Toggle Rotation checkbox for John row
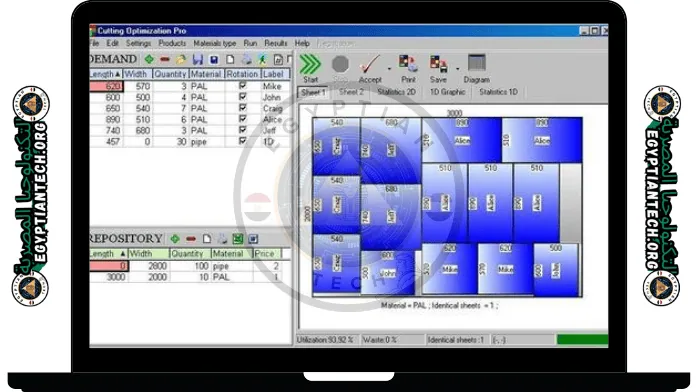Image resolution: width=698 pixels, height=392 pixels. [243, 97]
